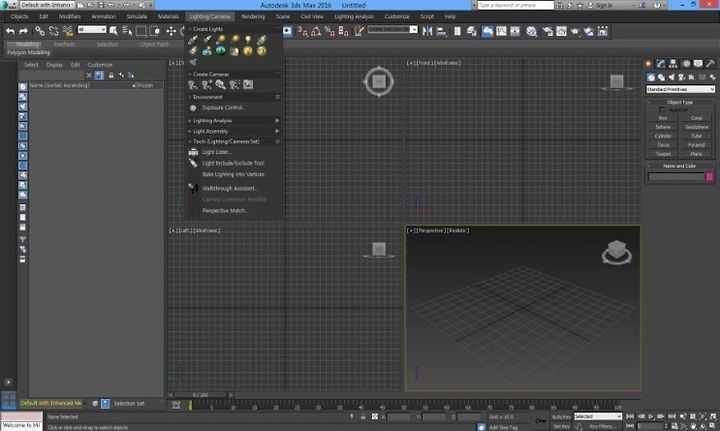The width and height of the screenshot is (720, 431).
Task: Click the pink object color swatch
Action: (709, 177)
